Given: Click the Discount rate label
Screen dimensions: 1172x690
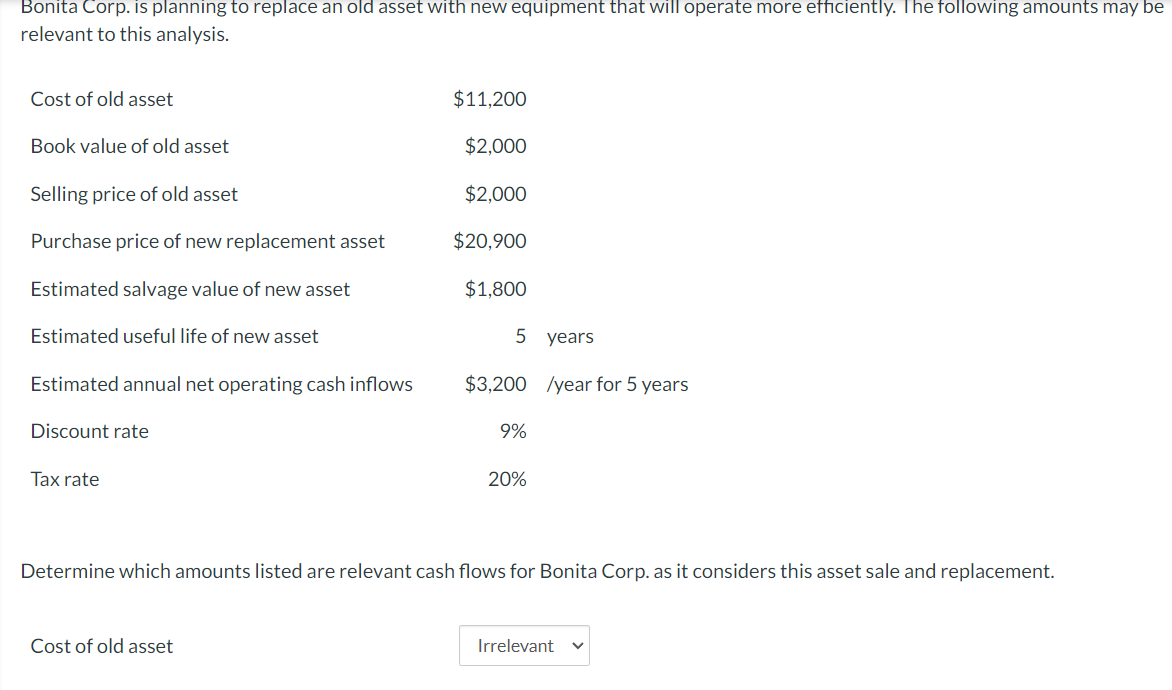Looking at the screenshot, I should [89, 431].
